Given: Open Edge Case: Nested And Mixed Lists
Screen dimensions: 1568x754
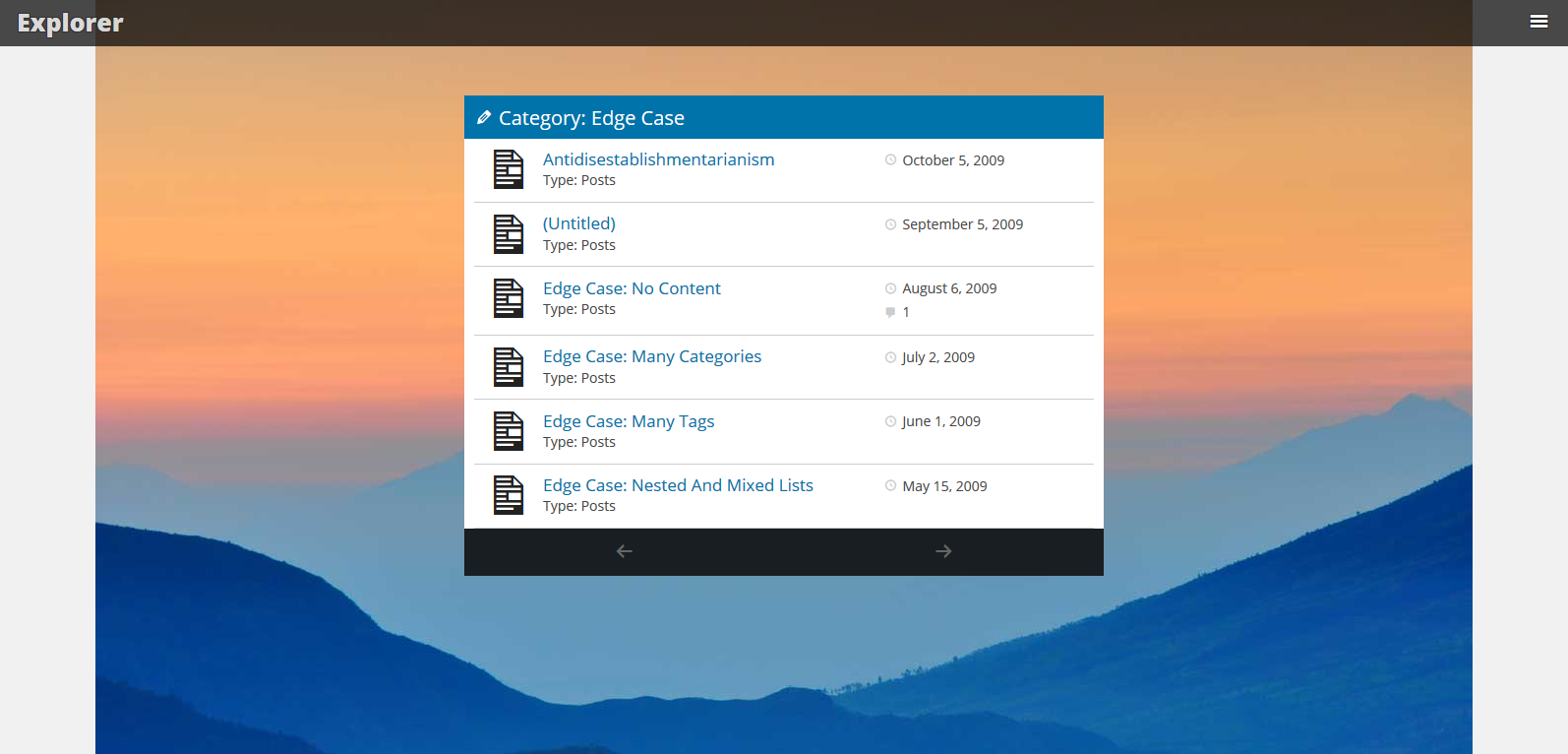Looking at the screenshot, I should tap(678, 485).
